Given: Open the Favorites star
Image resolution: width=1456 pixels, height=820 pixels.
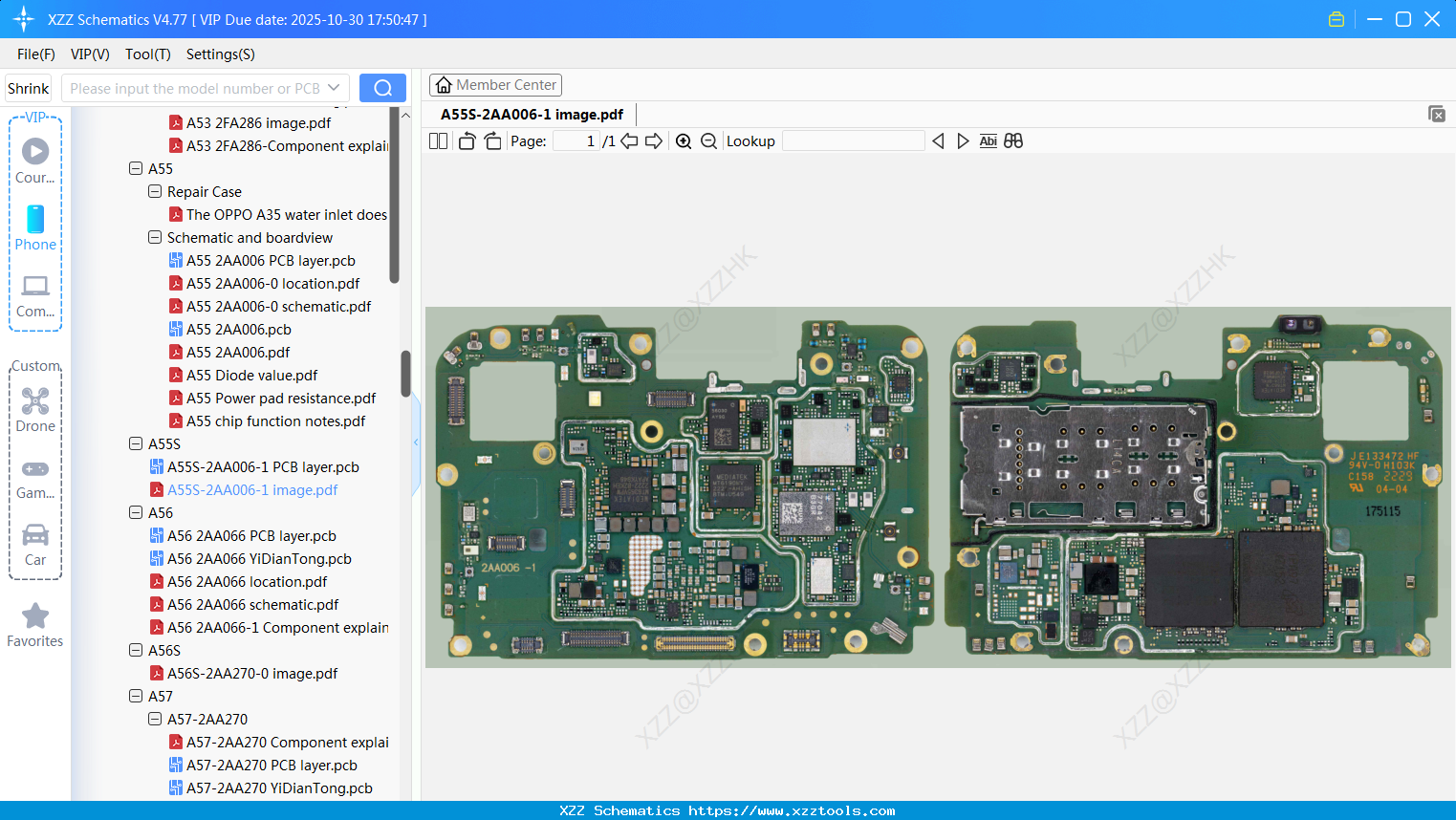Looking at the screenshot, I should [x=35, y=625].
